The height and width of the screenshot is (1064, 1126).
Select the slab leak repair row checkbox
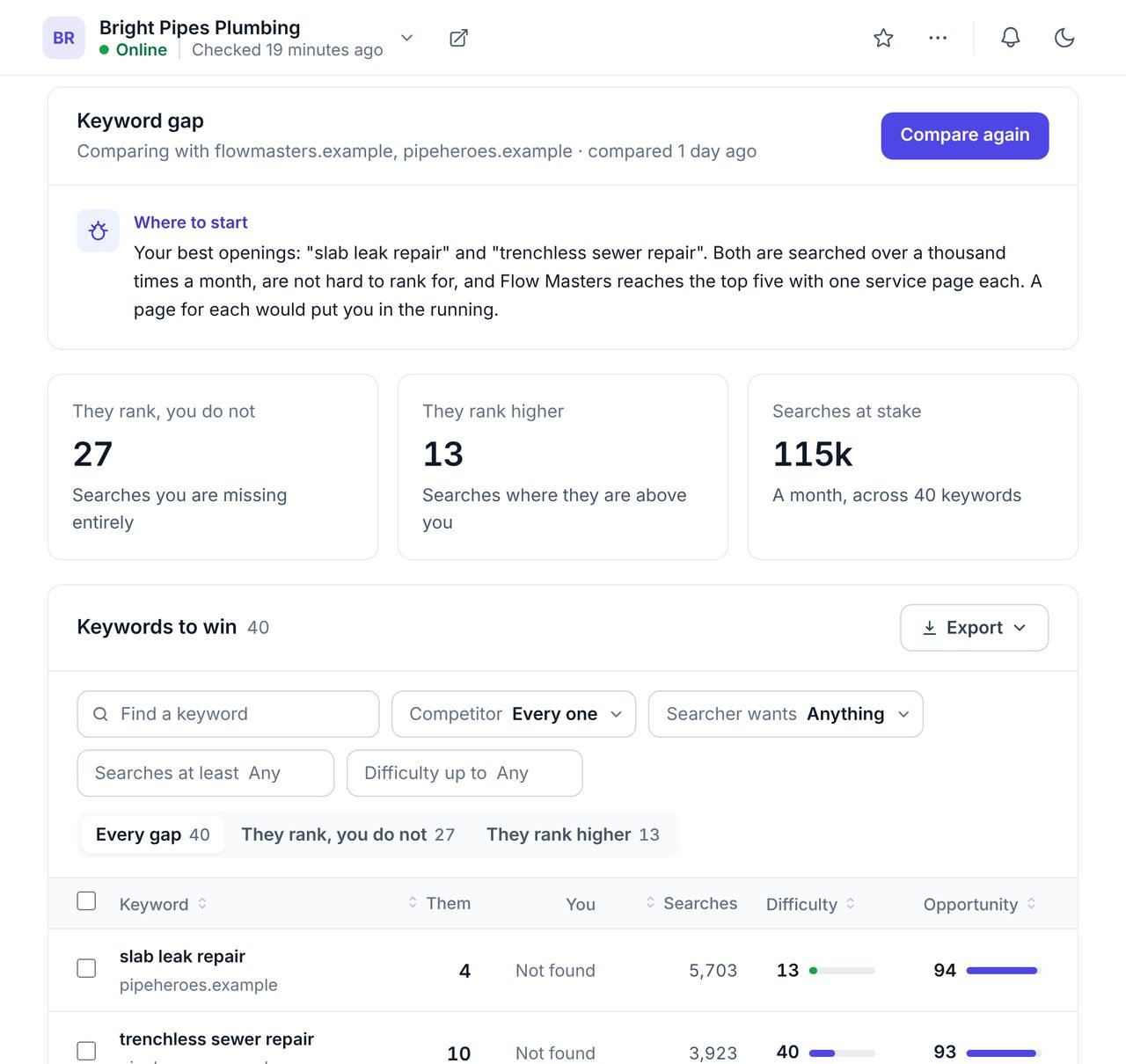pos(86,968)
